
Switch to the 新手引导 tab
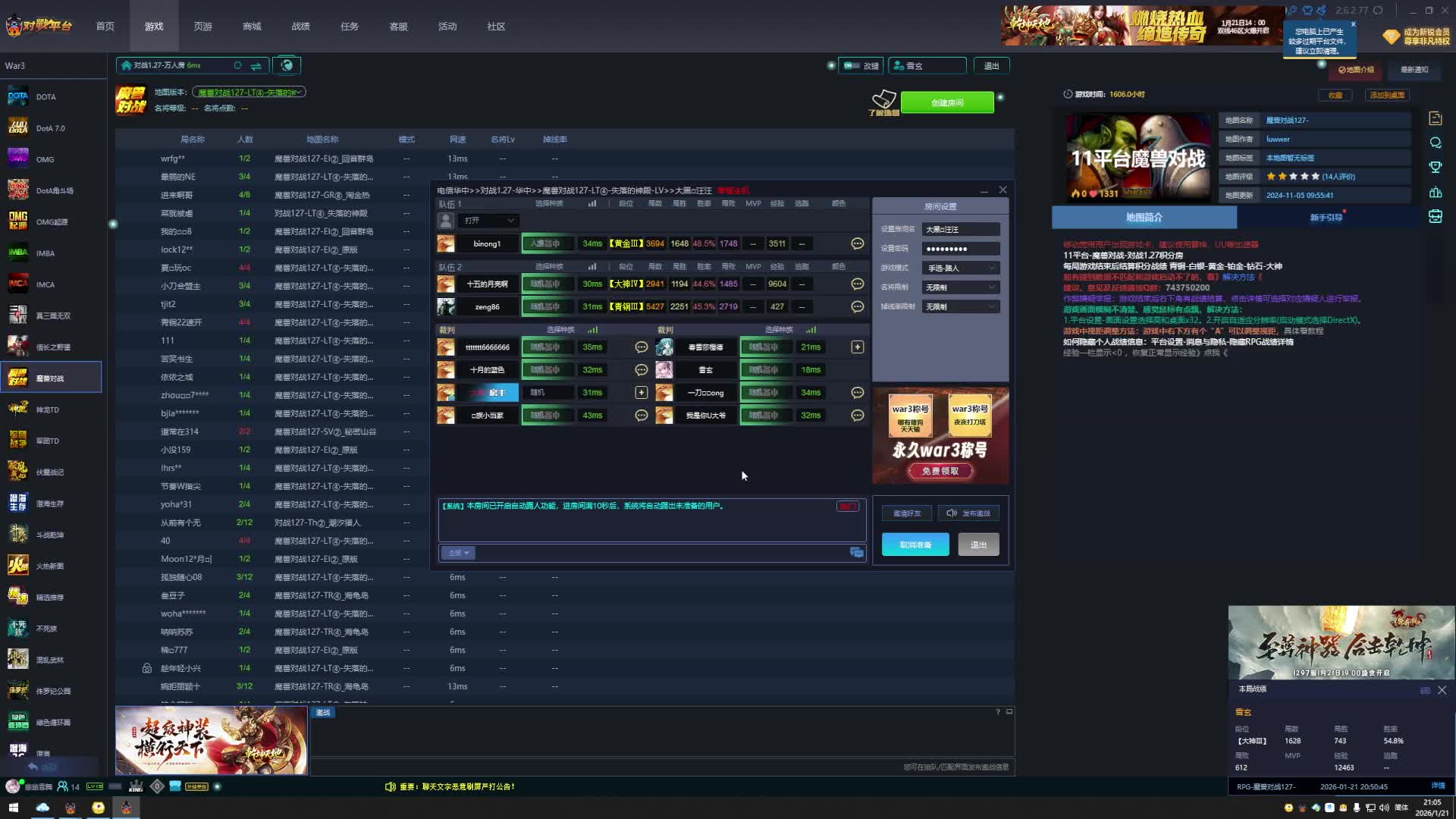(1326, 217)
